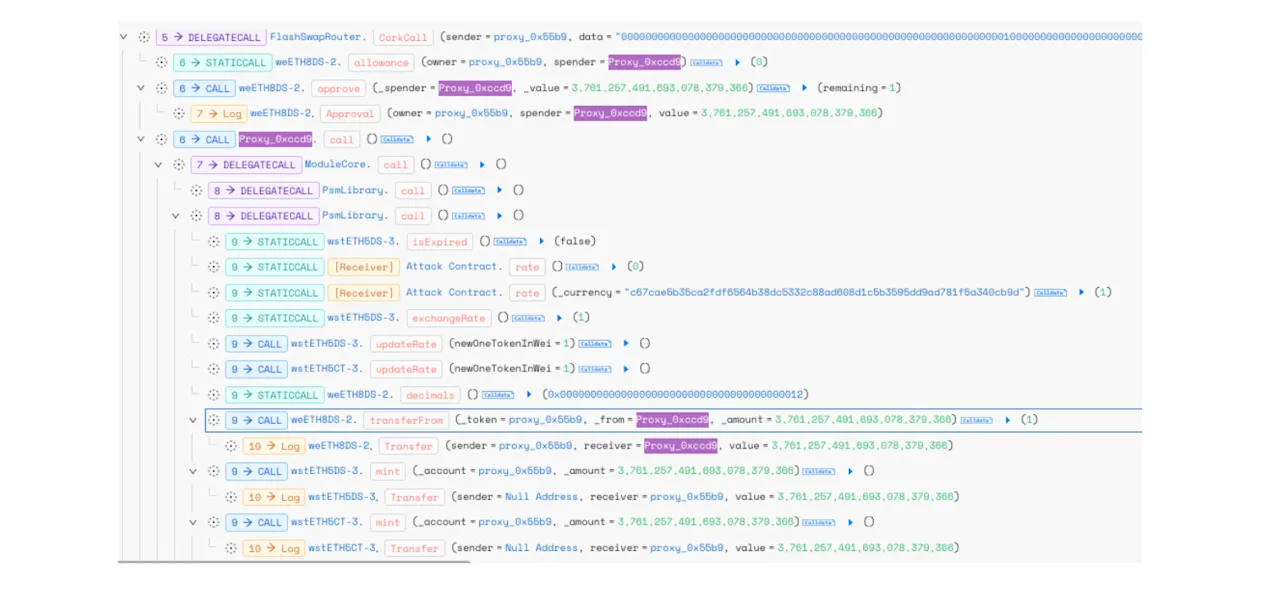This screenshot has width=1280, height=592.
Task: Click the dotted circle icon on transferFrom CALL row
Action: pos(213,420)
